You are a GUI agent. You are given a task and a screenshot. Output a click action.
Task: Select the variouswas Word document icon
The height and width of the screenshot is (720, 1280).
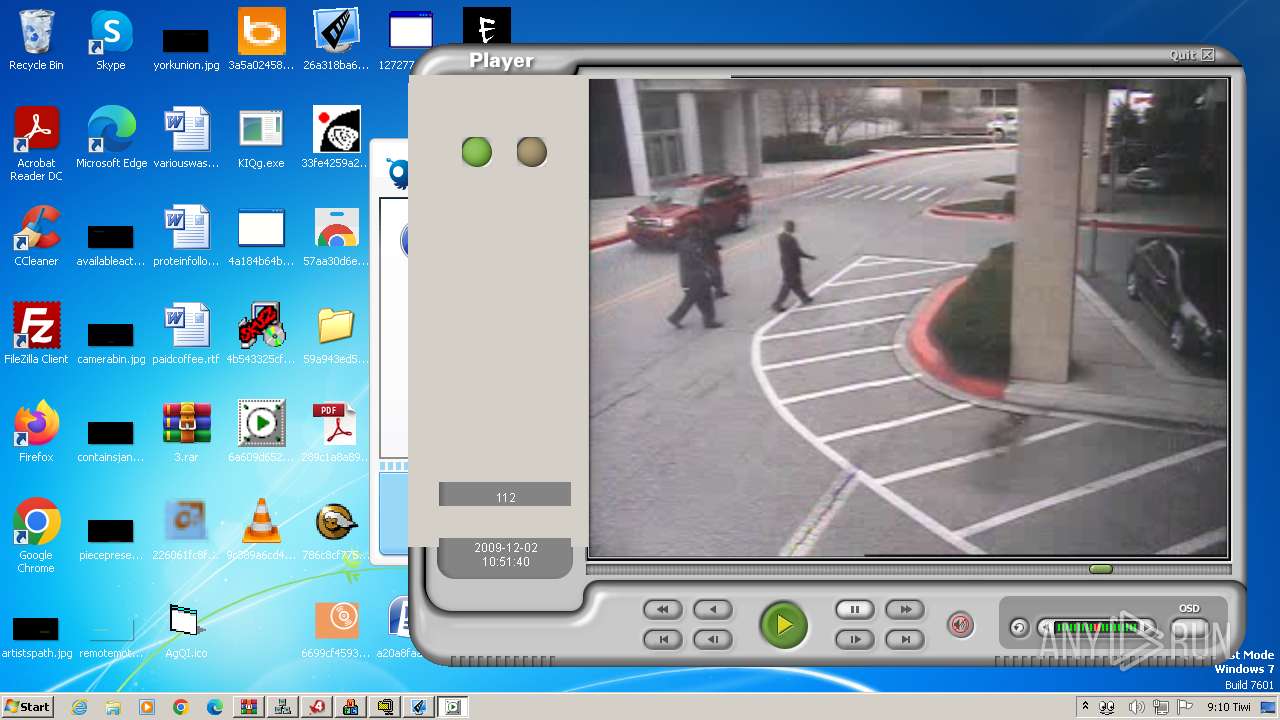(186, 138)
